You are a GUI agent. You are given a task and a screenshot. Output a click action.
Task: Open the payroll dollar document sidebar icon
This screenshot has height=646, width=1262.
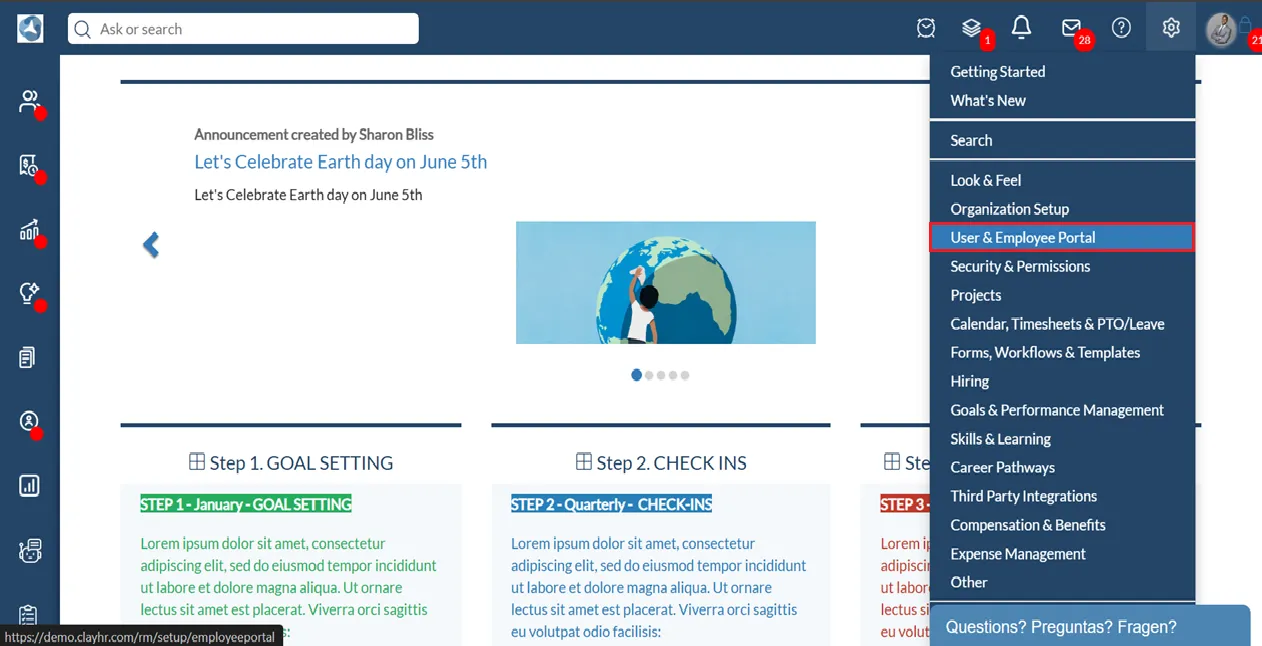pyautogui.click(x=29, y=165)
